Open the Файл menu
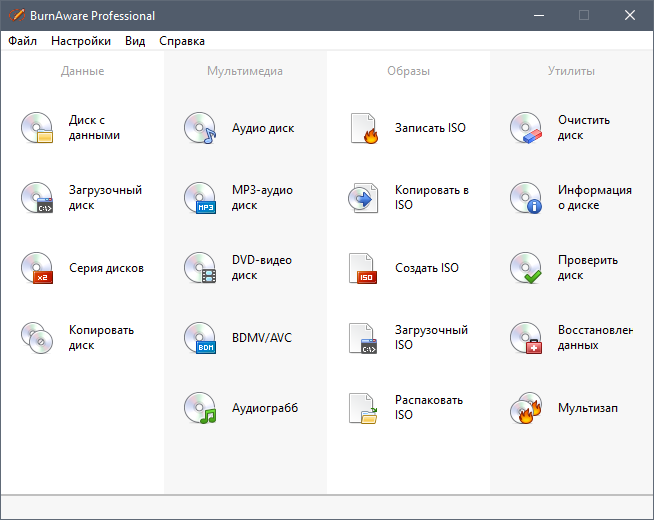This screenshot has height=520, width=654. click(23, 41)
